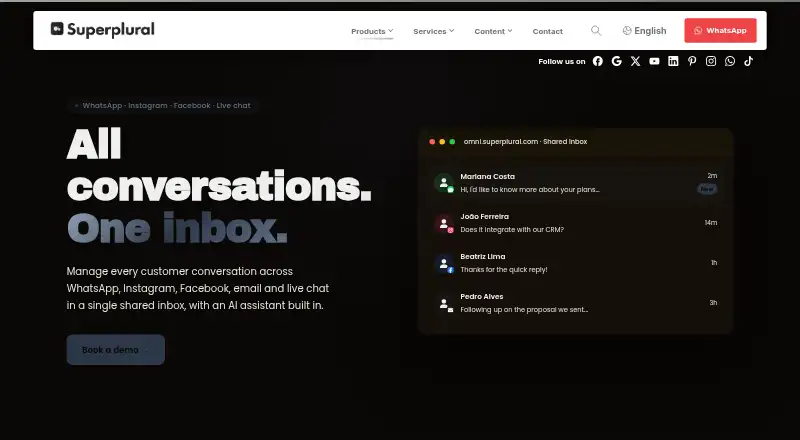Click the 3h timestamp on Pedro's row
The width and height of the screenshot is (800, 440).
tap(713, 303)
